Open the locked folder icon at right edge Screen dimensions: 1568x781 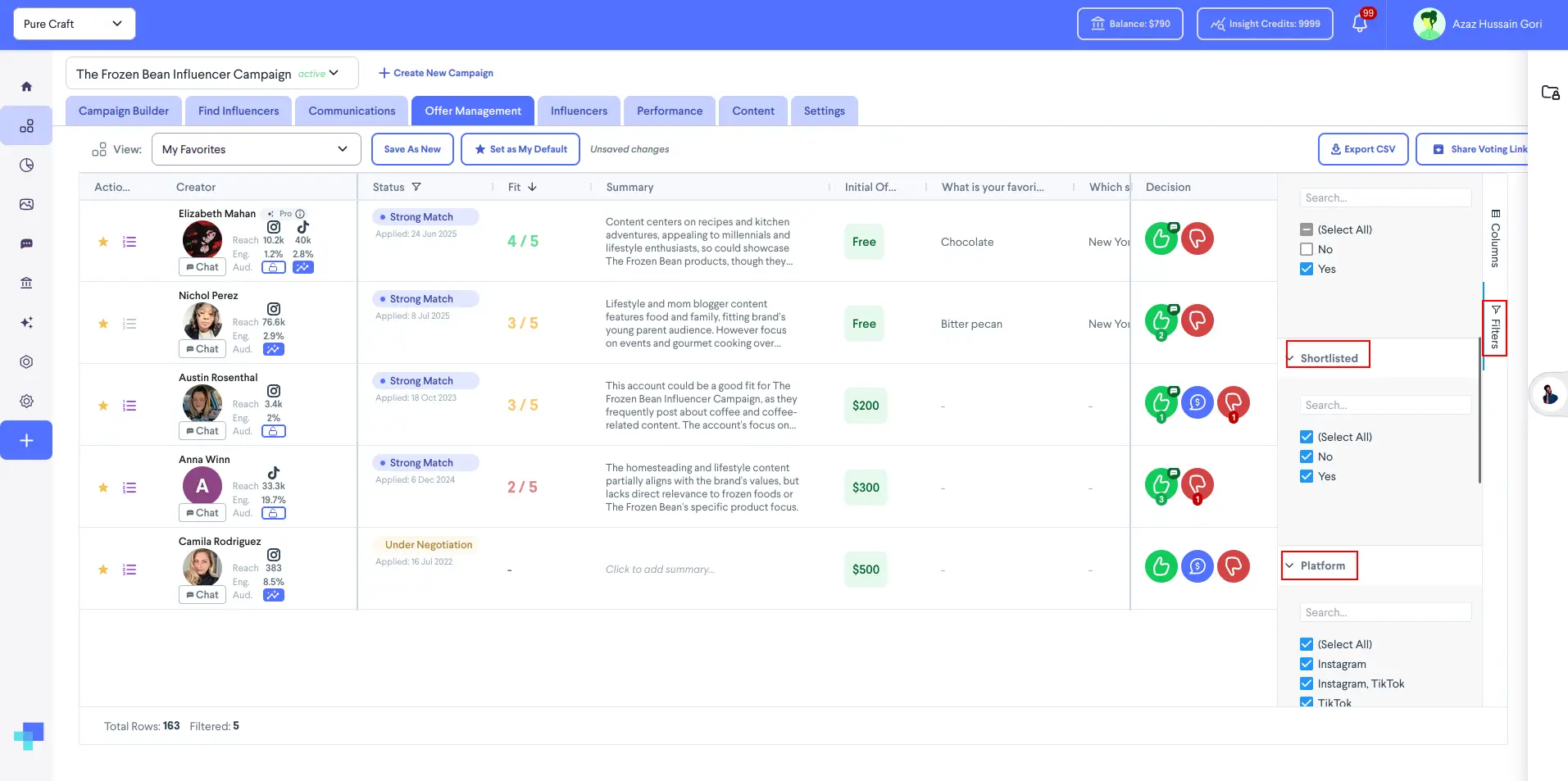coord(1550,93)
